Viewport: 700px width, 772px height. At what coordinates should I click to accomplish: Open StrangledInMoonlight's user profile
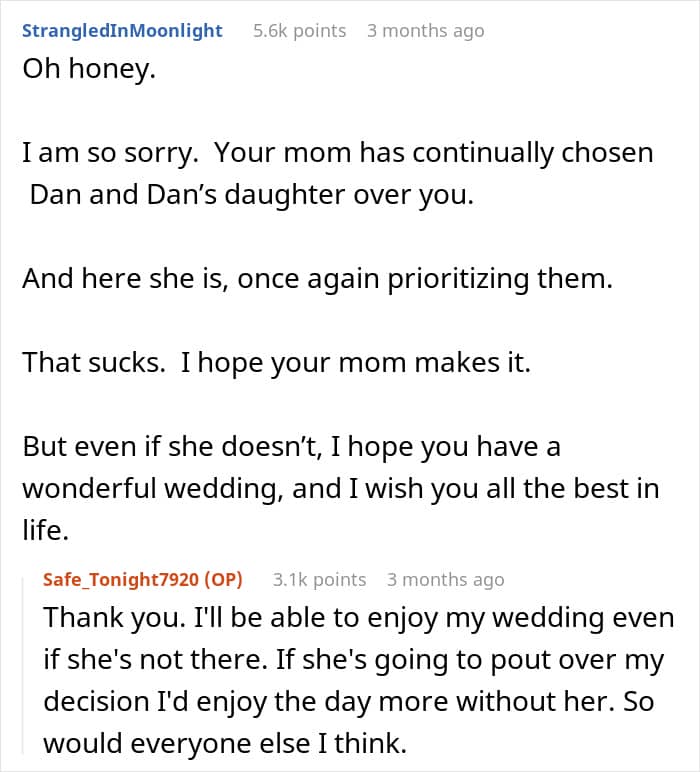click(x=122, y=31)
